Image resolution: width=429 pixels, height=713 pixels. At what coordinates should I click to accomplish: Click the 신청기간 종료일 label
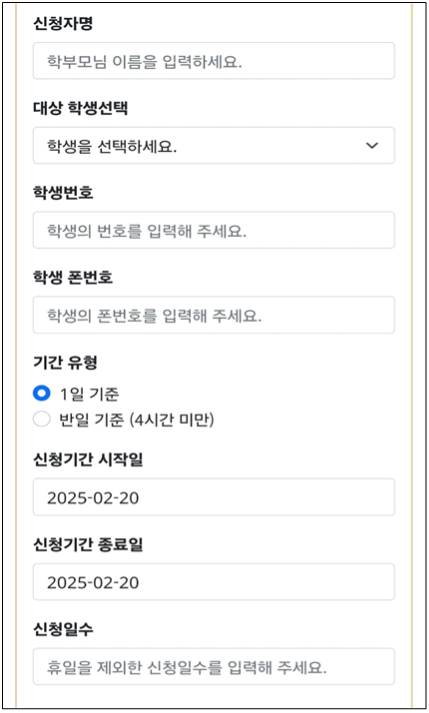click(88, 544)
